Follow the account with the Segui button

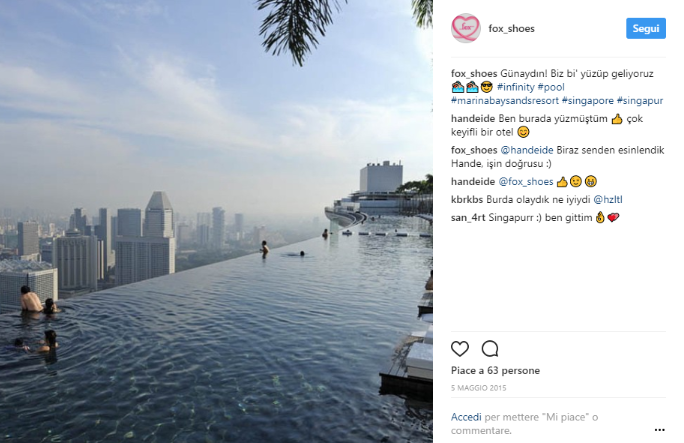(646, 28)
